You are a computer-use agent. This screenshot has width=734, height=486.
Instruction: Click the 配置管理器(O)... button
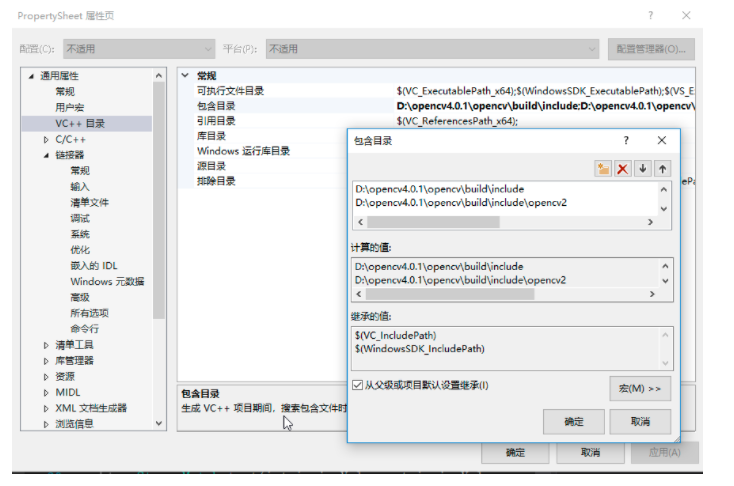coord(651,49)
